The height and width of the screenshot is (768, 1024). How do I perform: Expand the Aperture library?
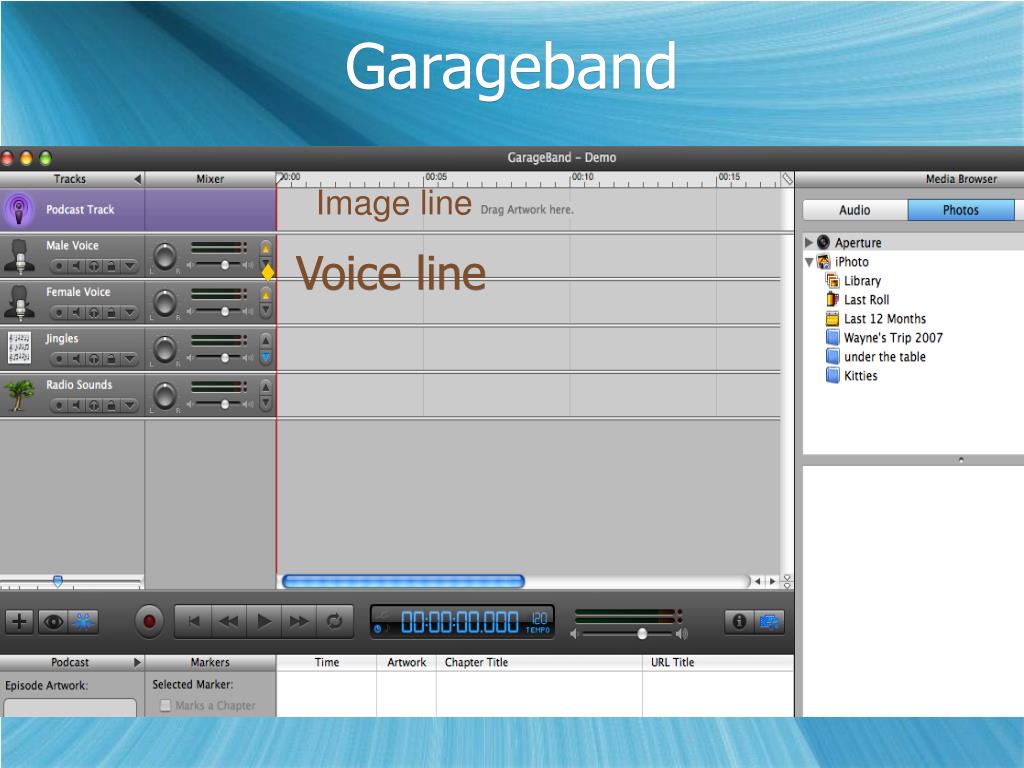(x=808, y=242)
